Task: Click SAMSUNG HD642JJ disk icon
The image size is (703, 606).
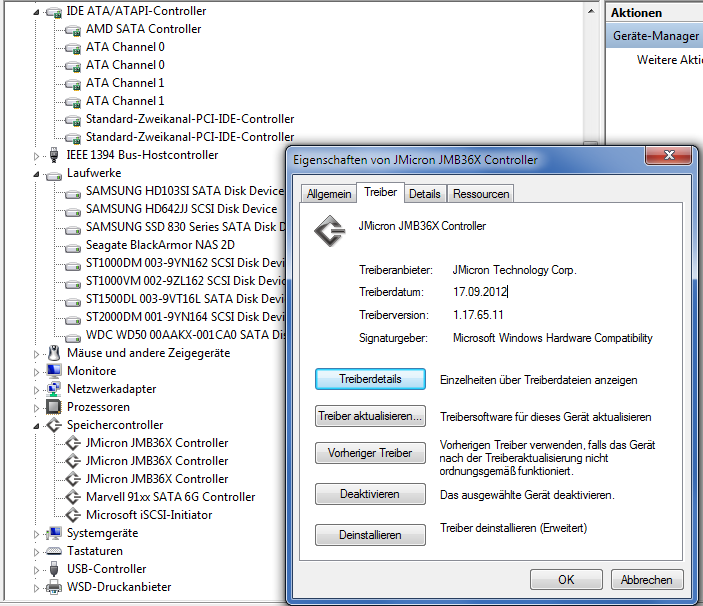Action: click(x=73, y=212)
